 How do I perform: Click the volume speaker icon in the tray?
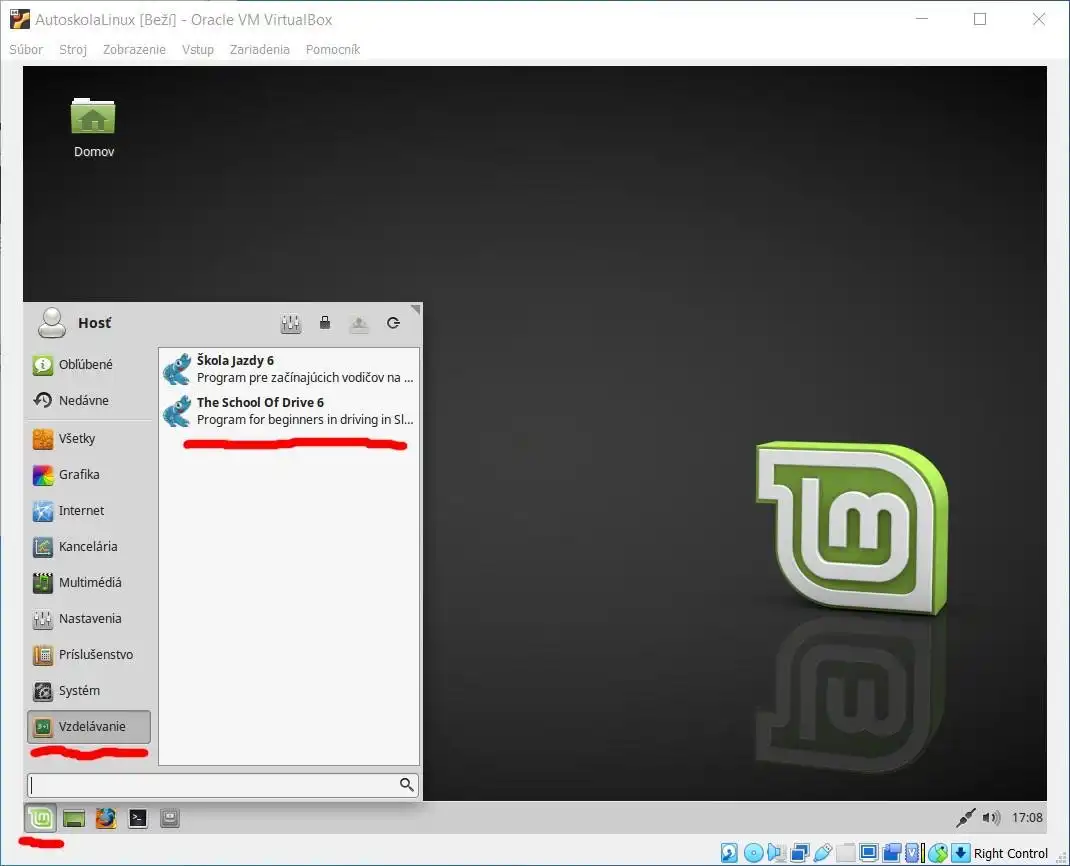tap(991, 818)
